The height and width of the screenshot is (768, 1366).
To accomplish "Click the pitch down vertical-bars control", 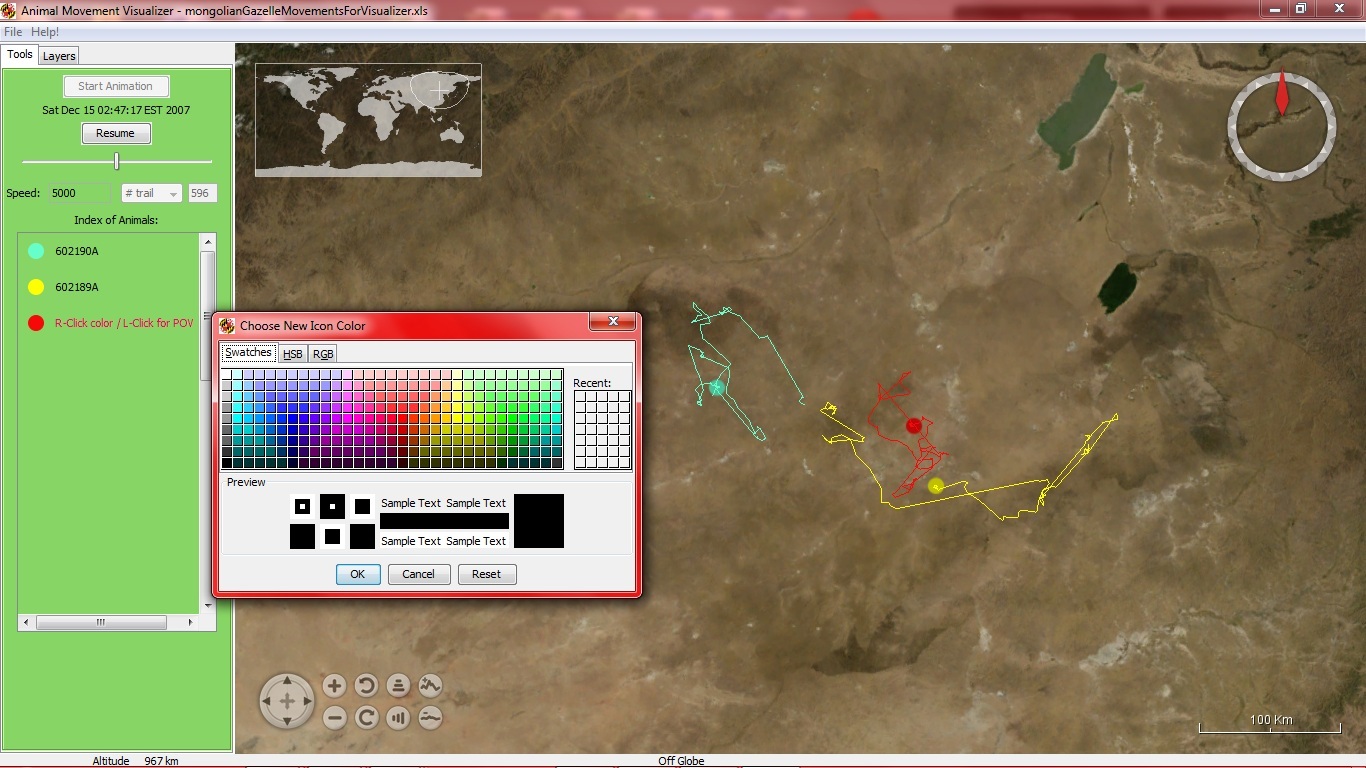I will click(x=398, y=718).
